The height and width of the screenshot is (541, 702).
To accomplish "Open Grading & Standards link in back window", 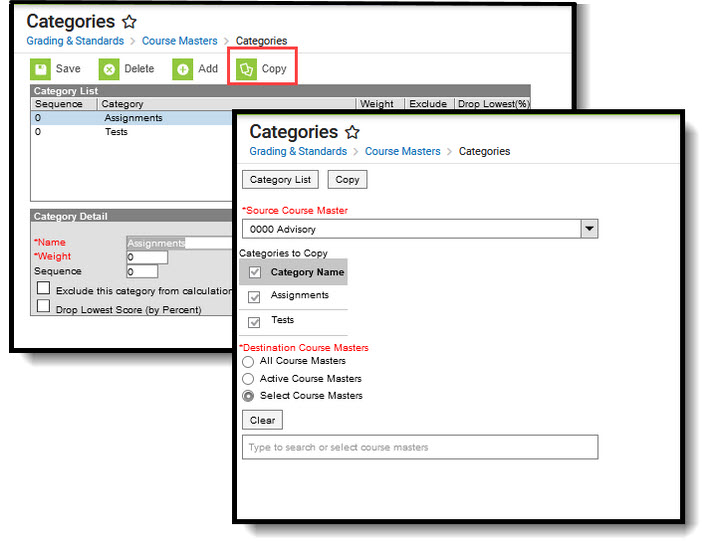I will coord(75,41).
